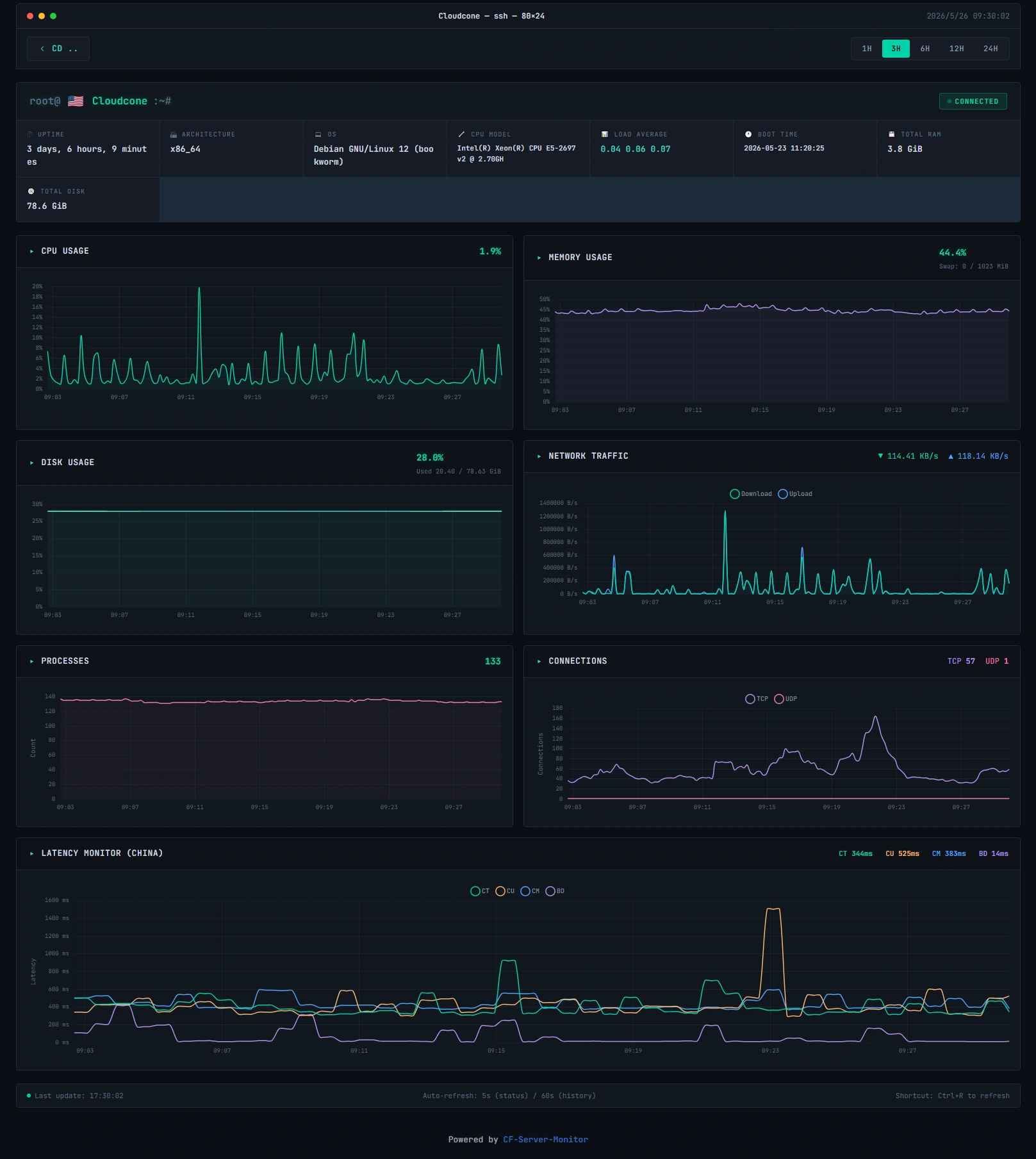Click the upload arrow in Network Traffic
Viewport: 1036px width, 1159px height.
point(951,456)
